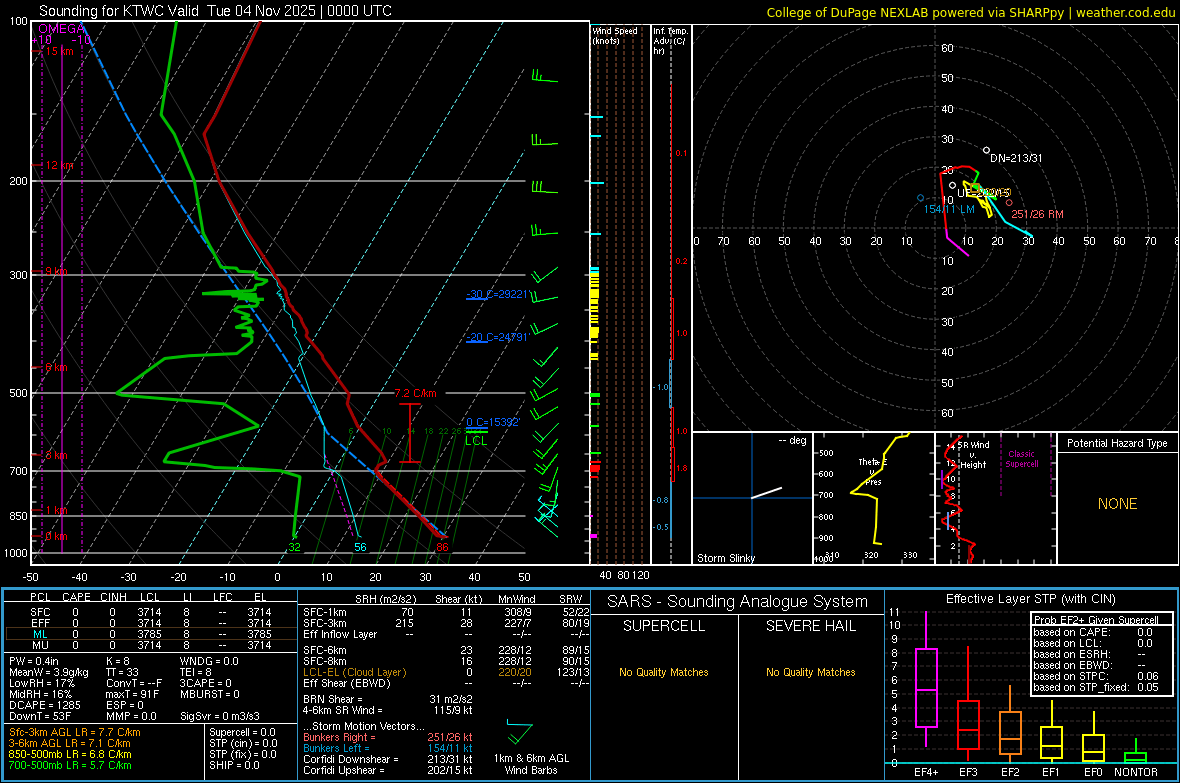Click the '154/11 LM' left-mover label
The width and height of the screenshot is (1180, 783).
pos(949,209)
